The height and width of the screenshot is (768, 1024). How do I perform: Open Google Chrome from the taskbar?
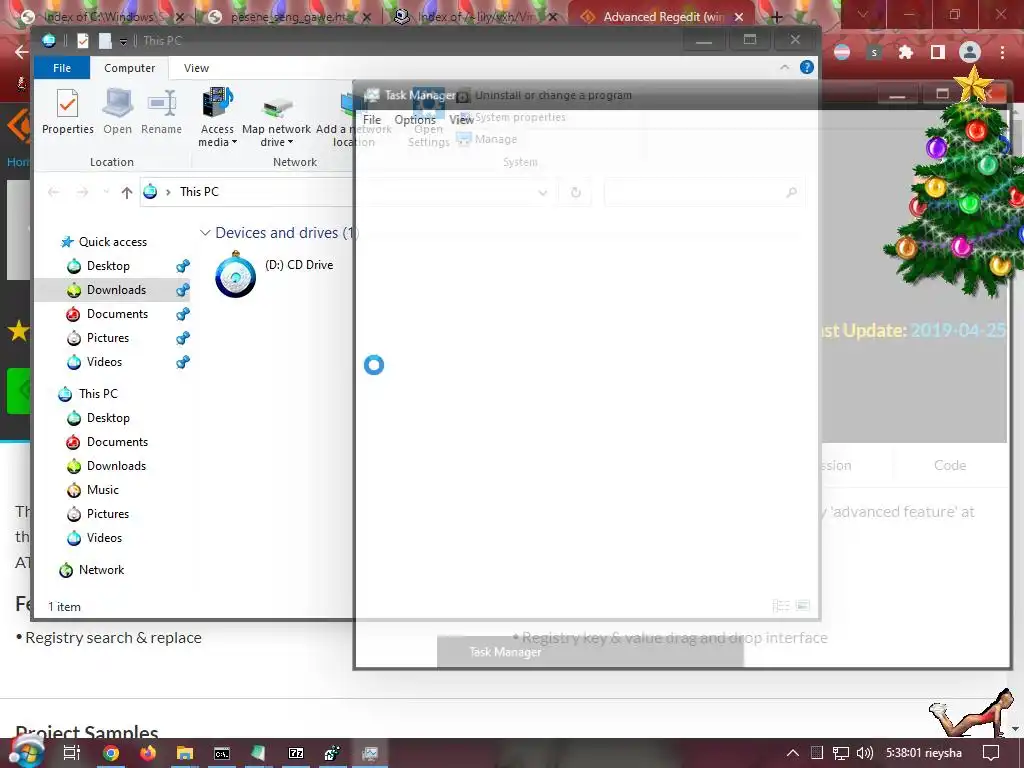coord(111,753)
